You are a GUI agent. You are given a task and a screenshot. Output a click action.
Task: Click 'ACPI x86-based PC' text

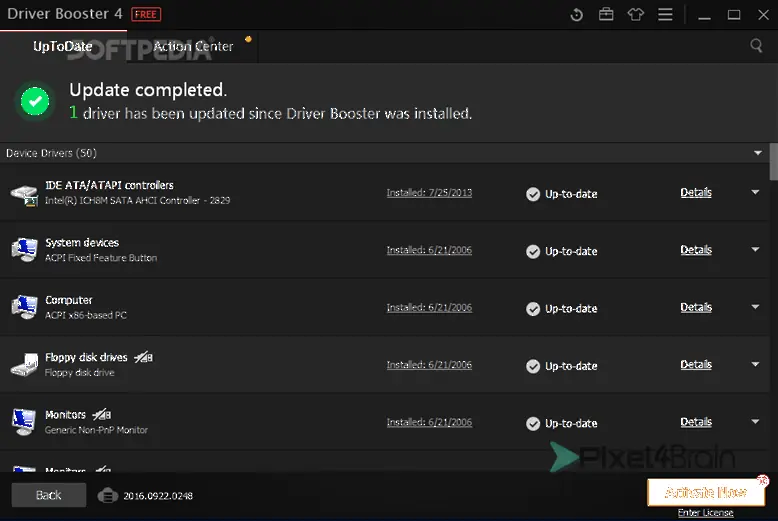tap(85, 315)
